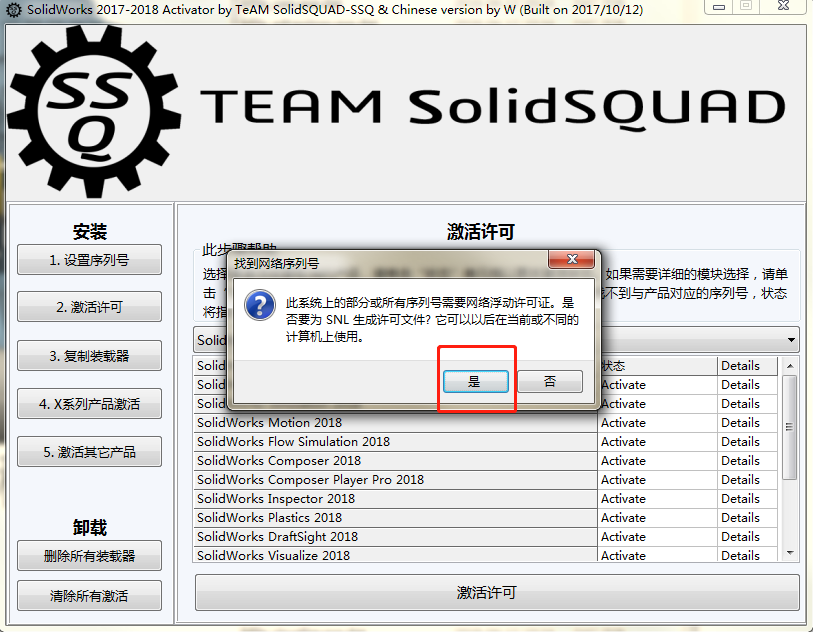Decline with the 否 button in the dialog

click(550, 382)
